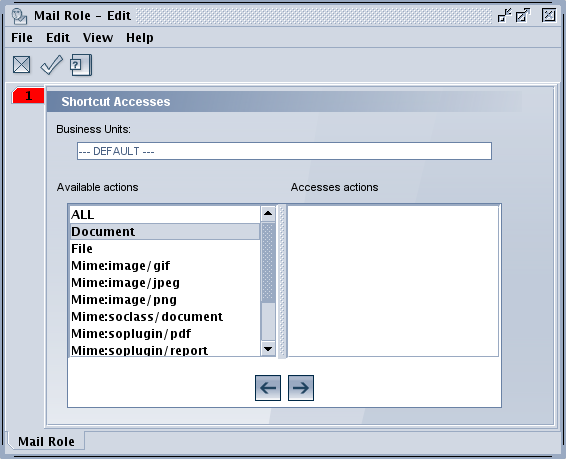
Task: Open the File menu
Action: (22, 38)
